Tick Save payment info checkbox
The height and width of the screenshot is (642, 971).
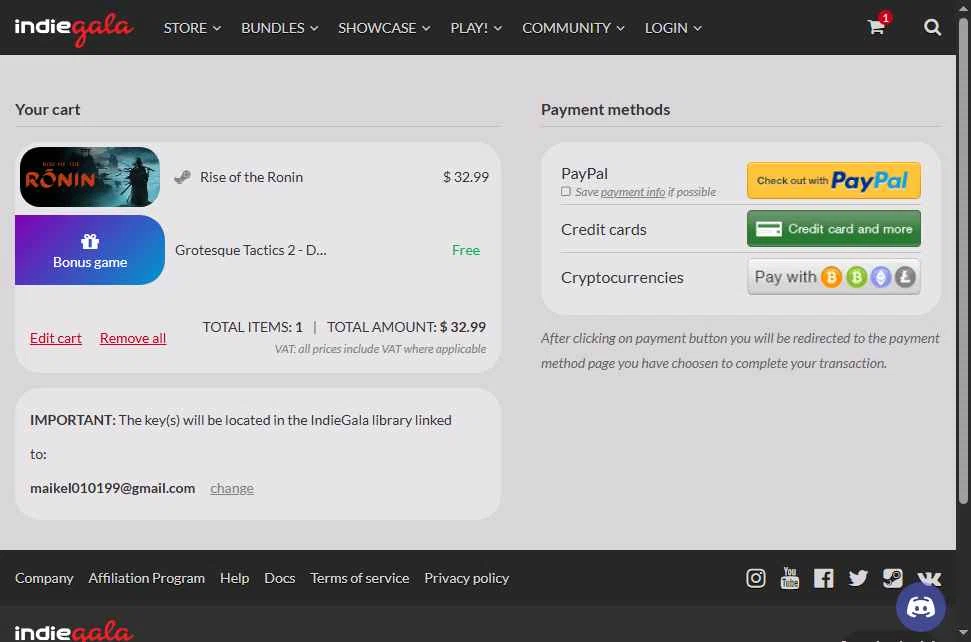coord(565,191)
